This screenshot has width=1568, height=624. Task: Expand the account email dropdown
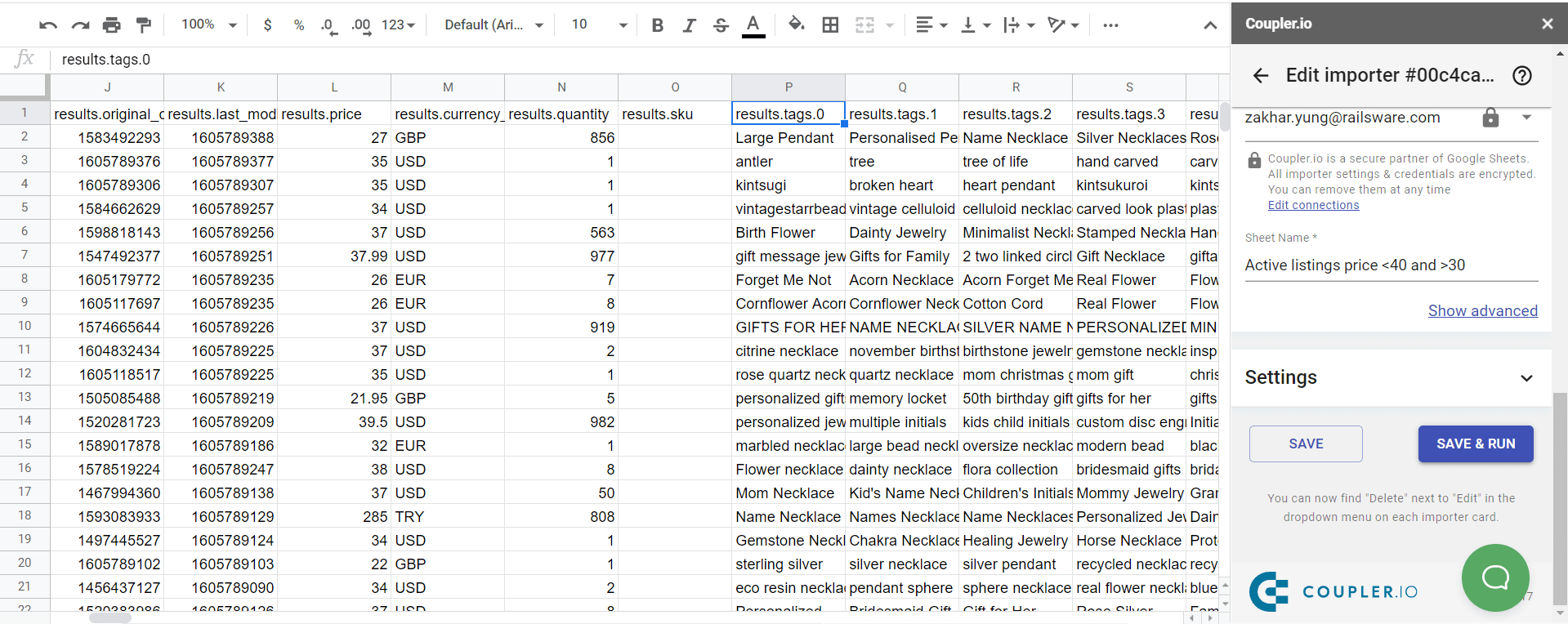pyautogui.click(x=1526, y=118)
